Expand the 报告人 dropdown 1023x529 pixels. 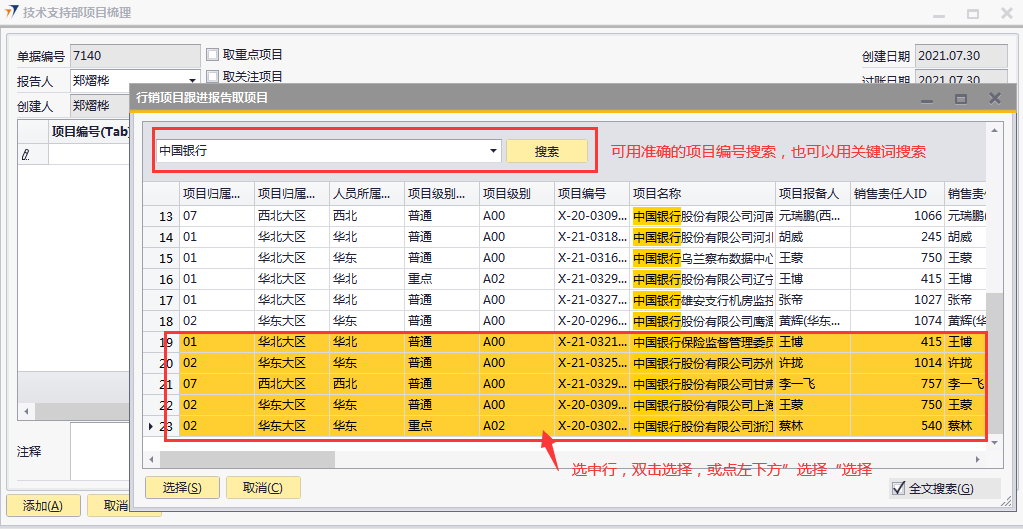click(x=192, y=80)
